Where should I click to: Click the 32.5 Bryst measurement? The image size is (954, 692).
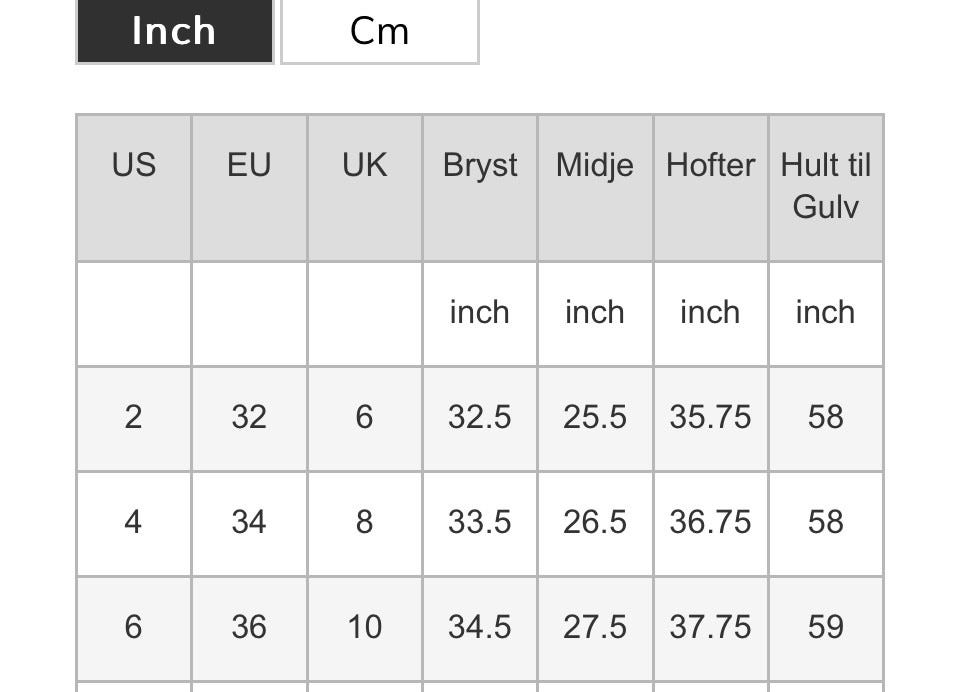point(480,417)
